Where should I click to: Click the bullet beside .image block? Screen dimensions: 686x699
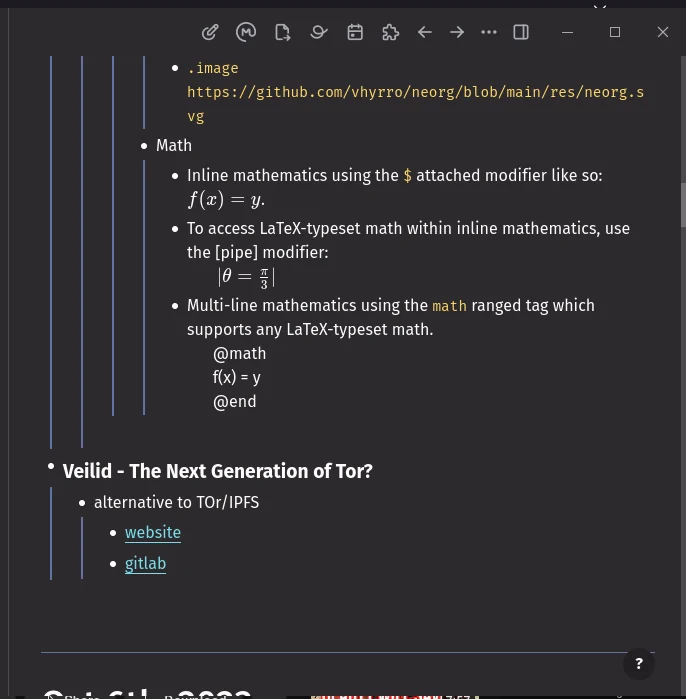pos(175,68)
